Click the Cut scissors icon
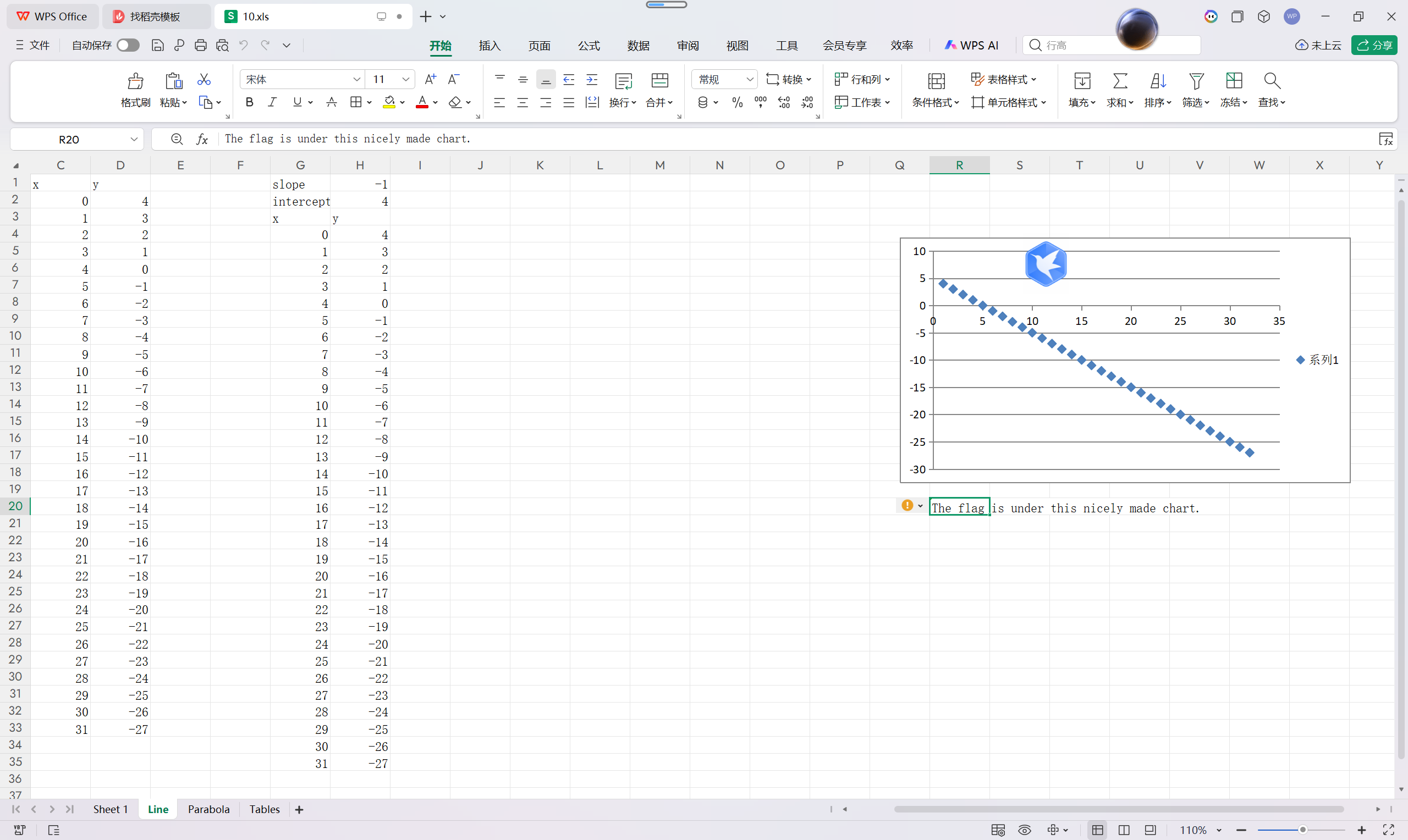This screenshot has height=840, width=1408. point(204,79)
